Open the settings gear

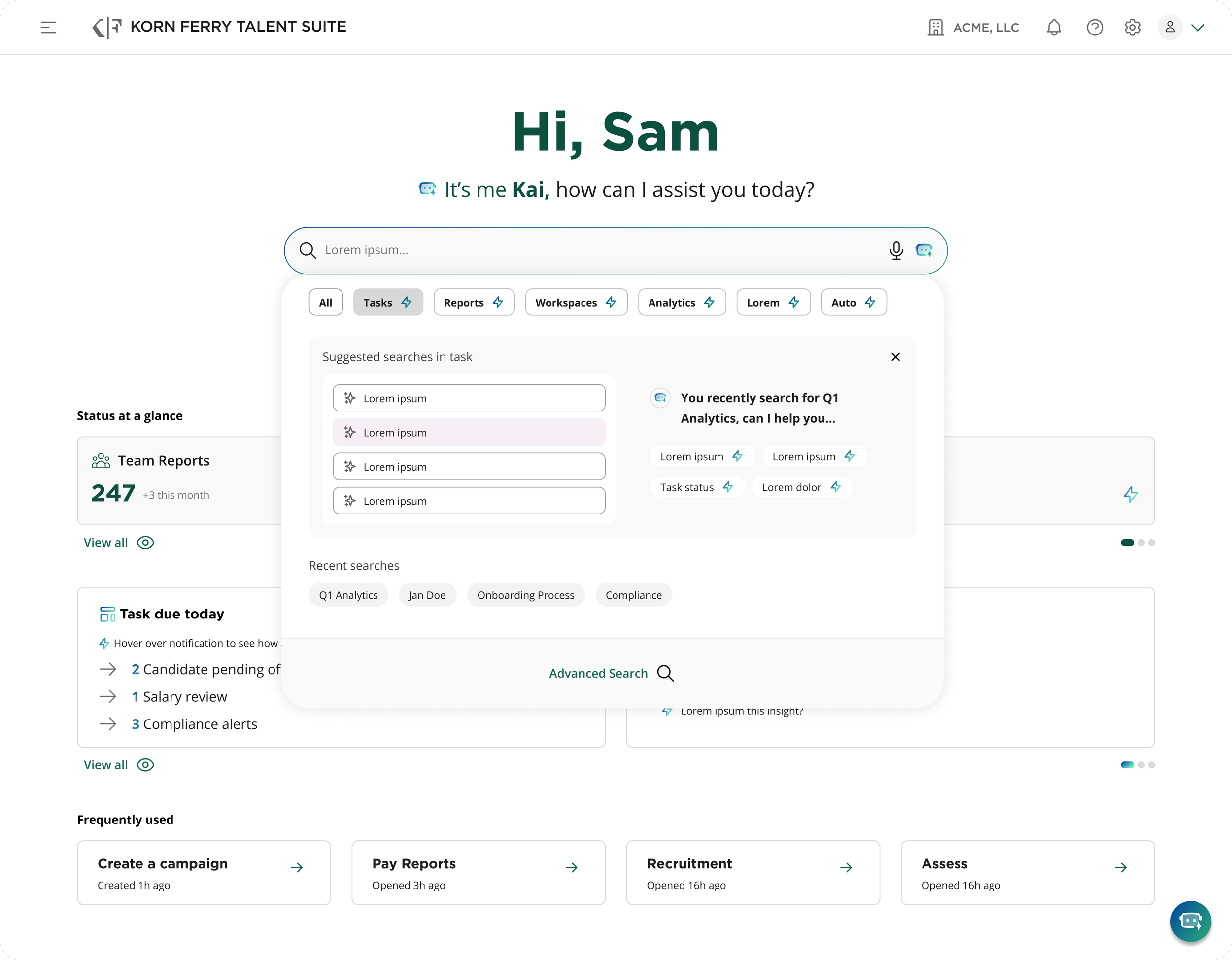tap(1132, 27)
